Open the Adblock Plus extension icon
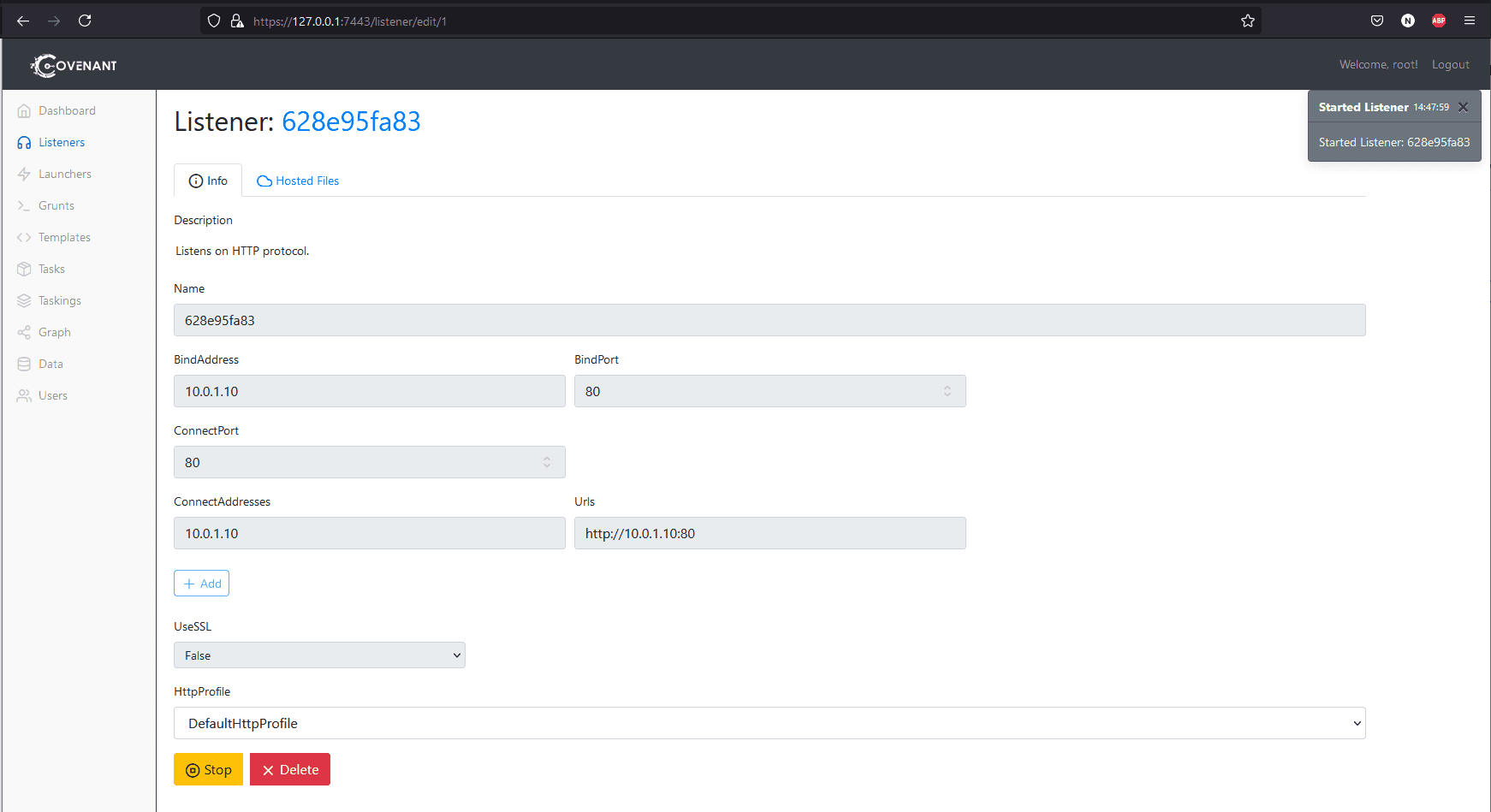 coord(1439,21)
